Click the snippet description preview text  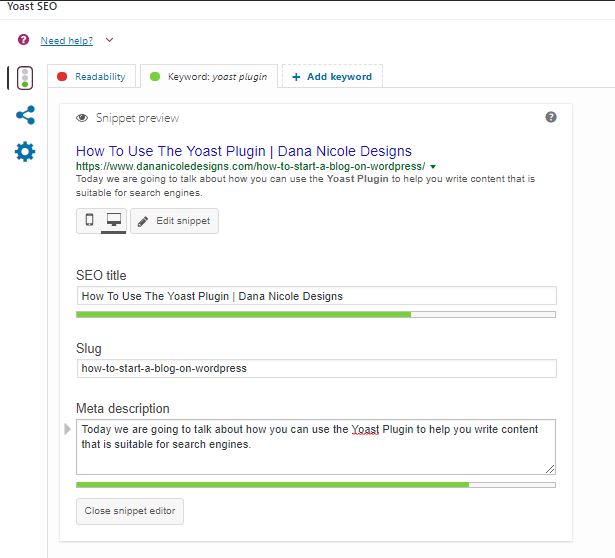tap(305, 186)
